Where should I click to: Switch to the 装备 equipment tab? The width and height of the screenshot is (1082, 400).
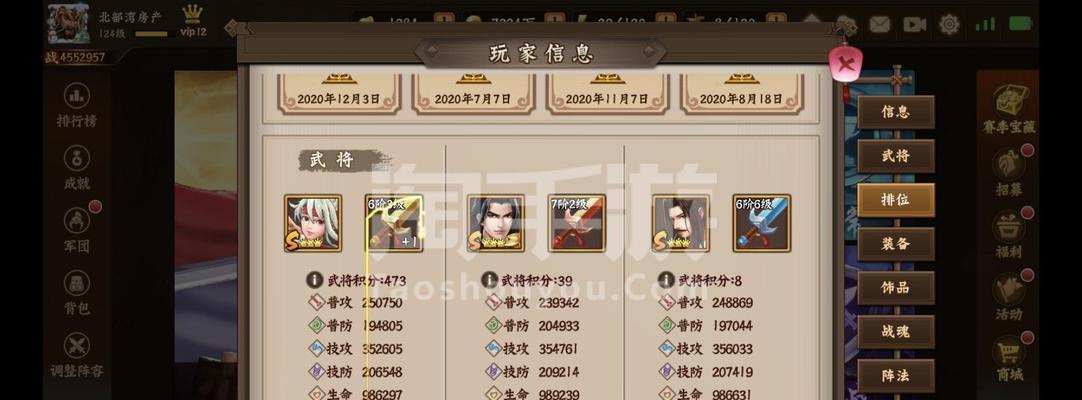tap(896, 244)
